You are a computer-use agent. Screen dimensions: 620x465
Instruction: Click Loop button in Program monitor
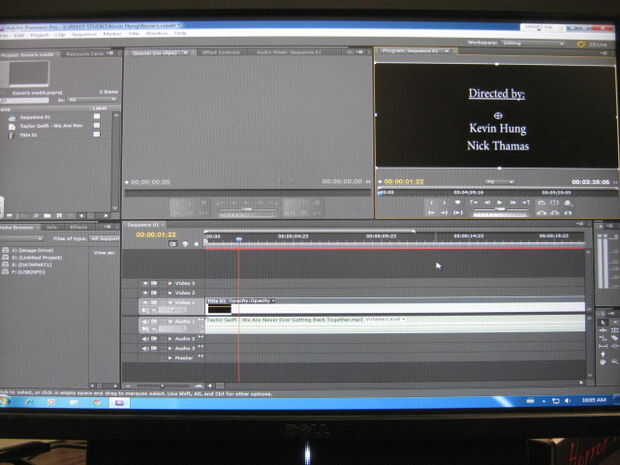pyautogui.click(x=541, y=202)
